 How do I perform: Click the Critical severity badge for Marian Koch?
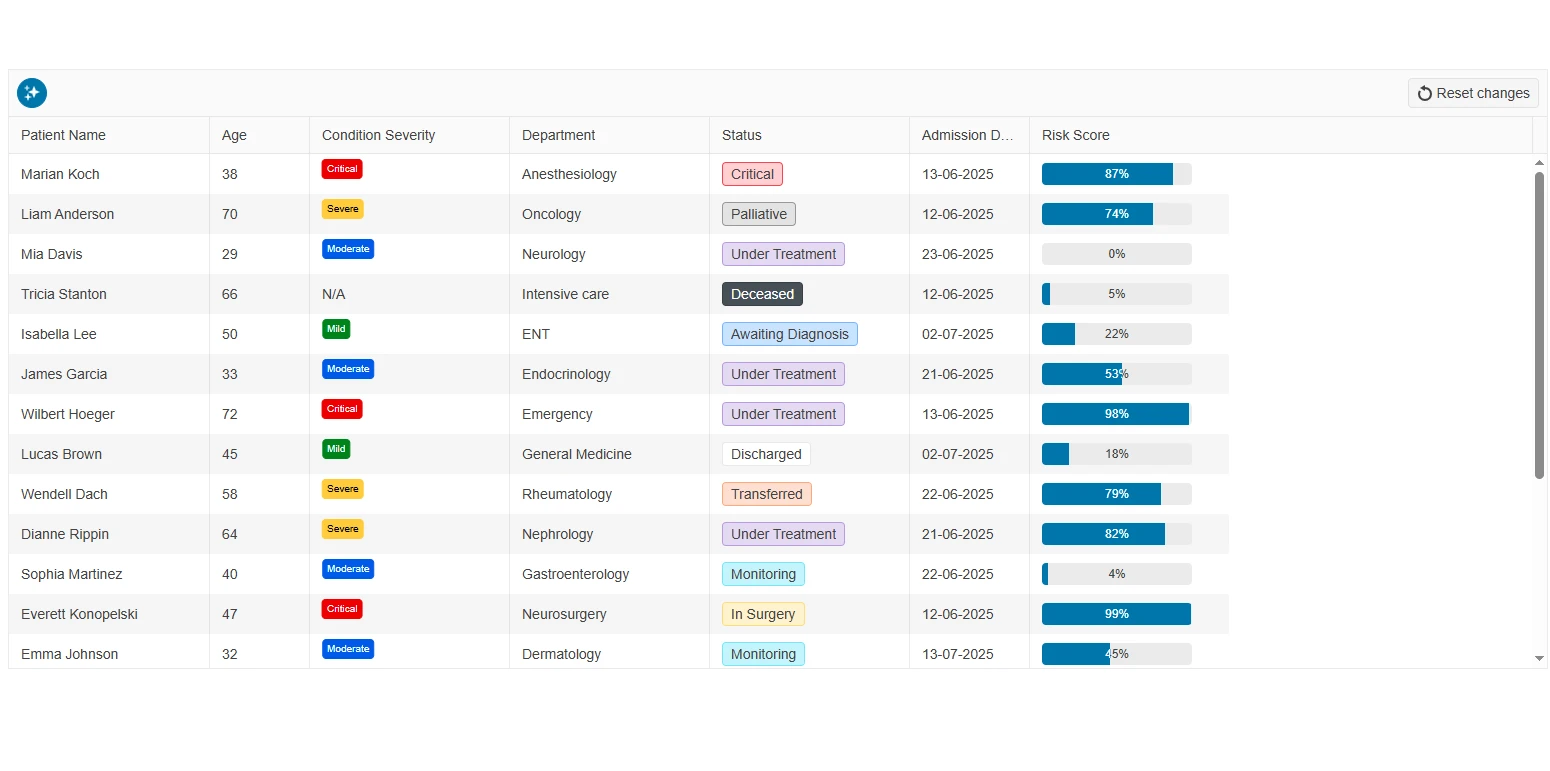(x=341, y=169)
